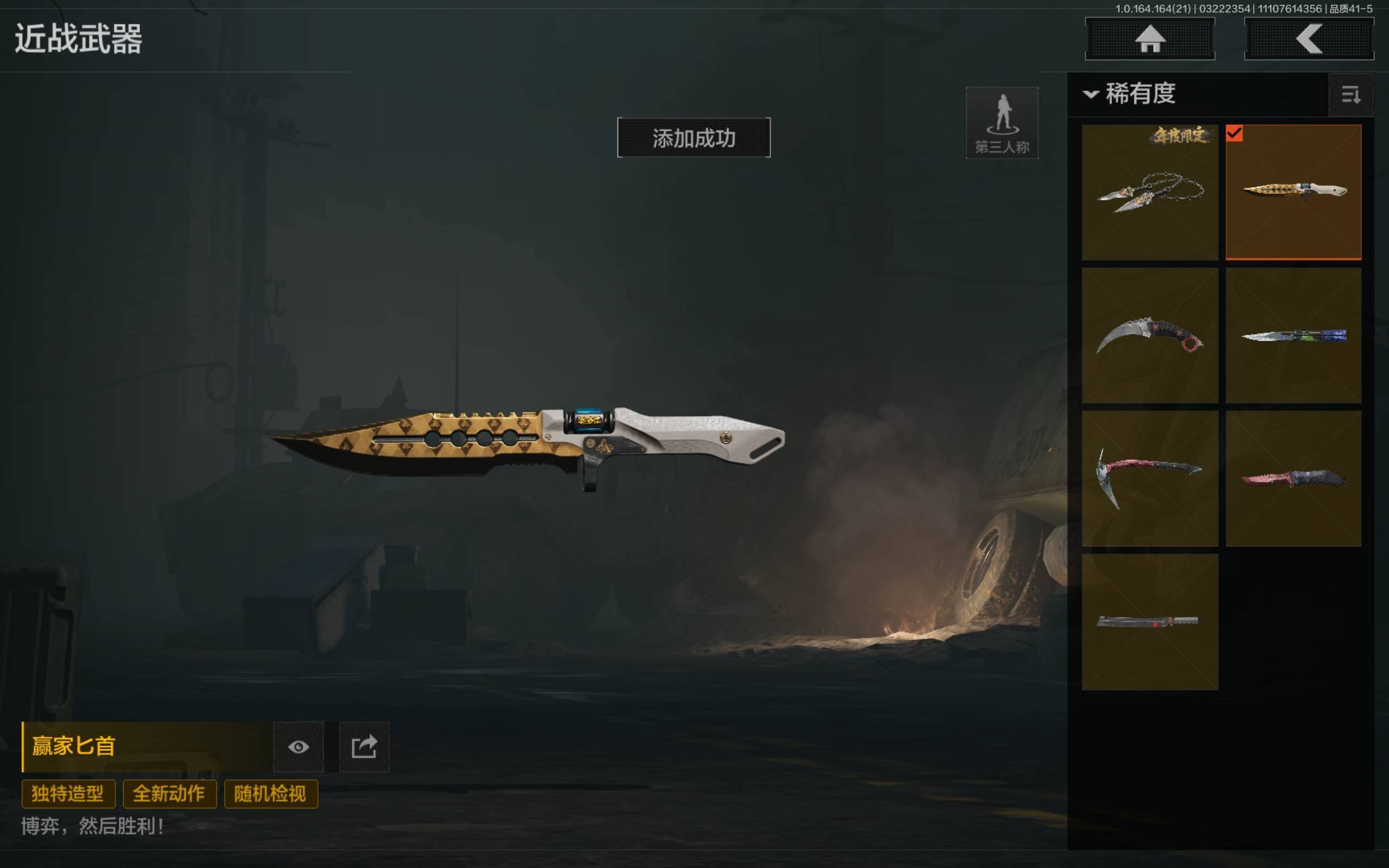Click the 随机检视 tag
1389x868 pixels.
270,794
